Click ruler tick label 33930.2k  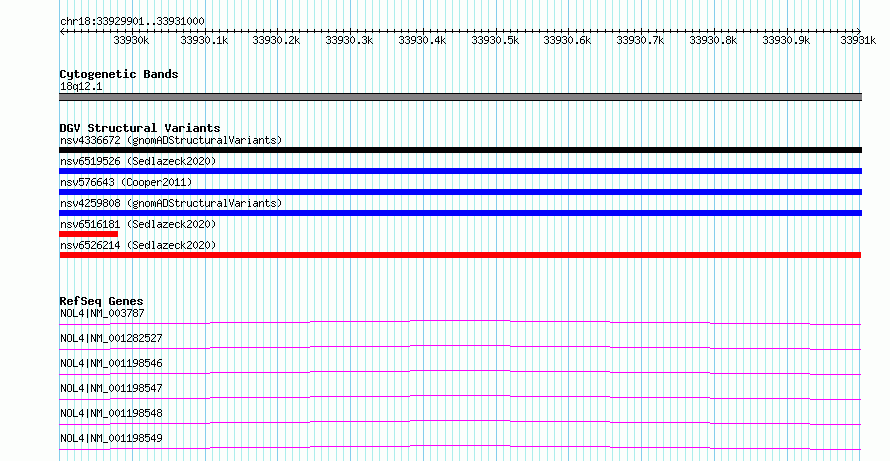click(x=276, y=40)
